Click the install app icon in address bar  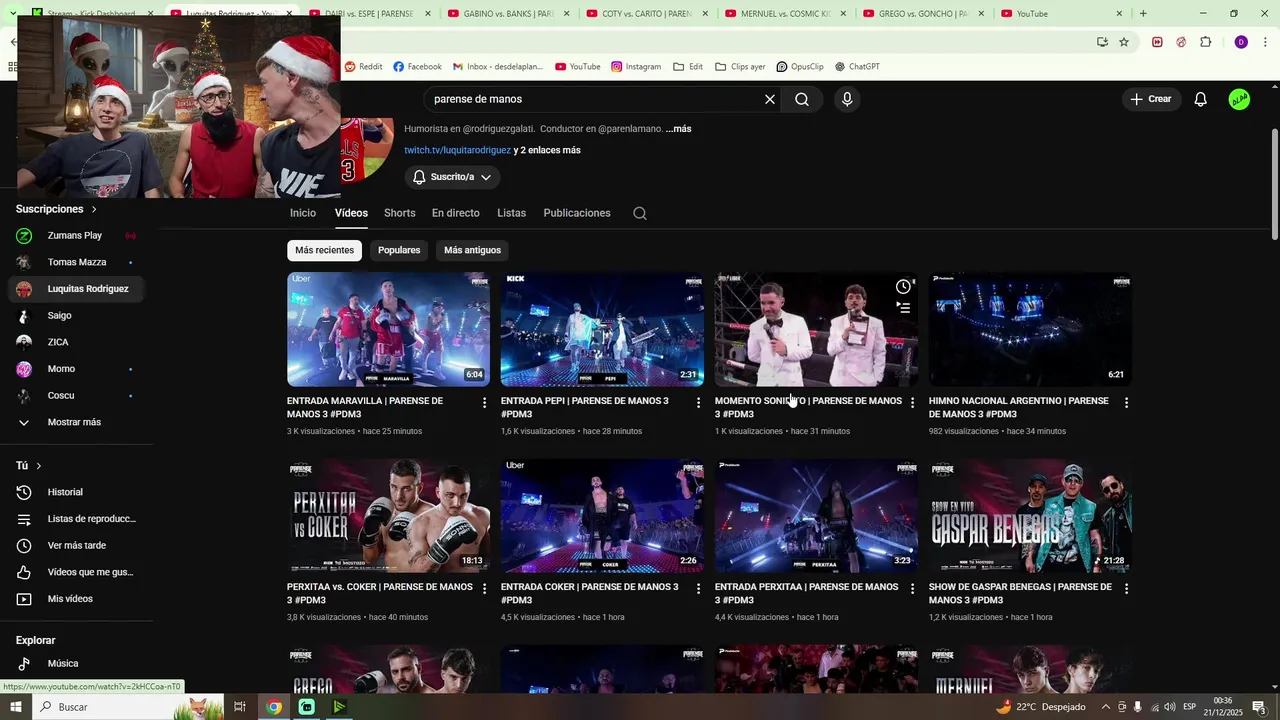1102,42
